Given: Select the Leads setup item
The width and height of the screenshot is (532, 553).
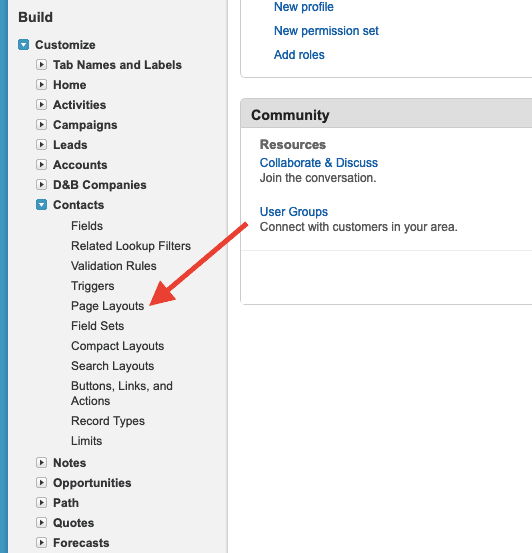Looking at the screenshot, I should [70, 145].
